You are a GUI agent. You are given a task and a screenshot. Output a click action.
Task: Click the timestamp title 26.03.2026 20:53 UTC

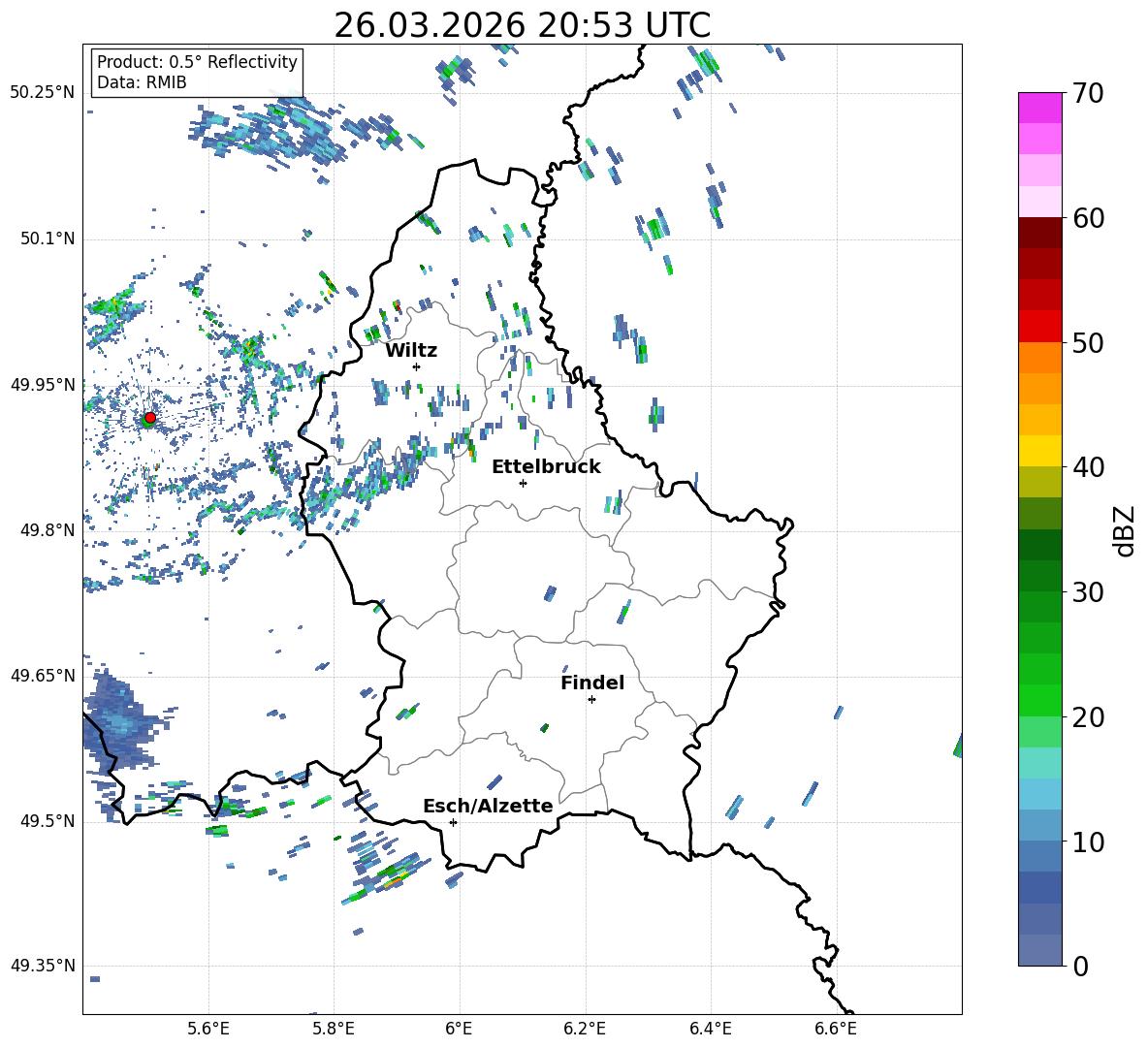(x=522, y=25)
